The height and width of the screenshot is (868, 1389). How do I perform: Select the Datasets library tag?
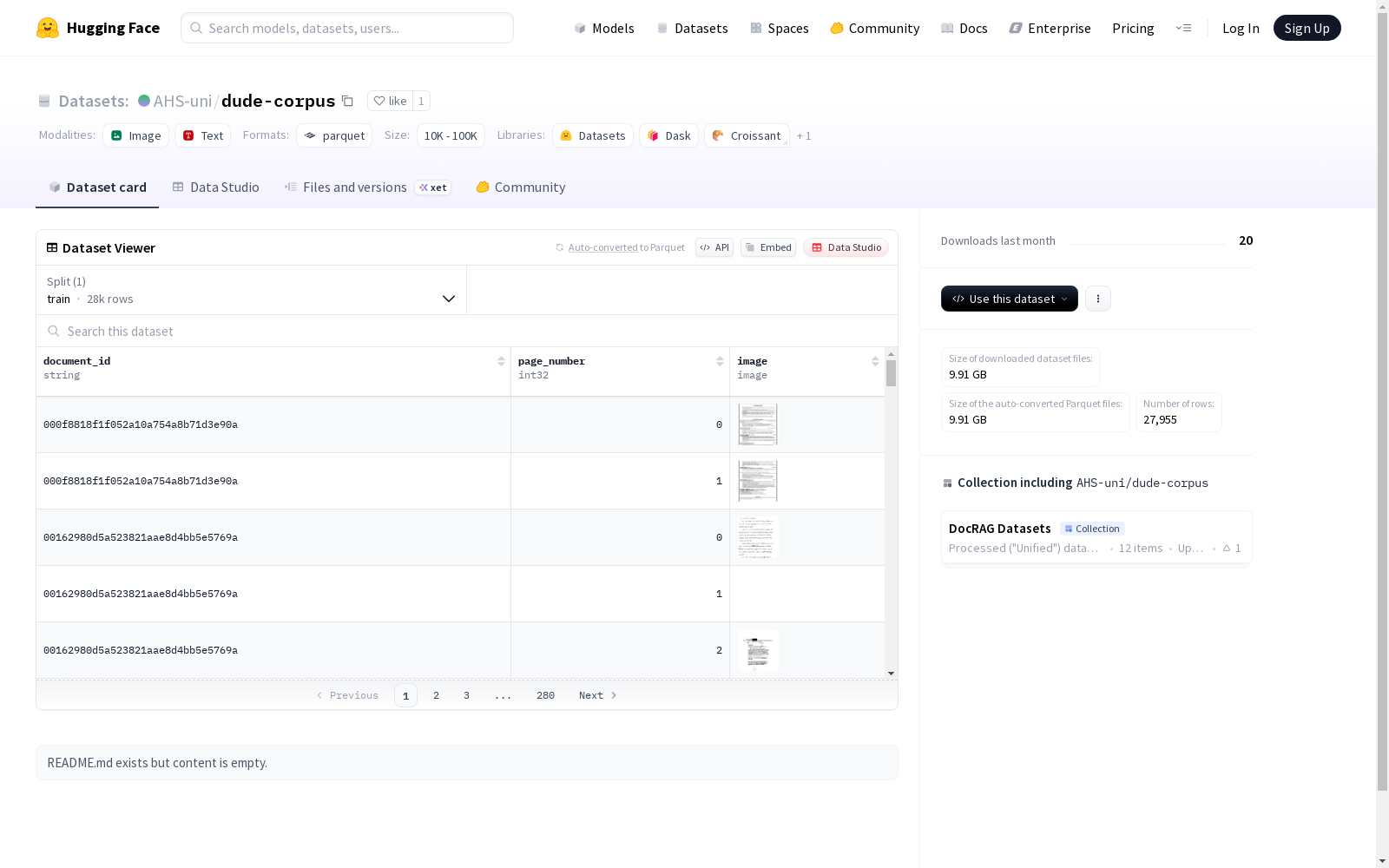[593, 135]
